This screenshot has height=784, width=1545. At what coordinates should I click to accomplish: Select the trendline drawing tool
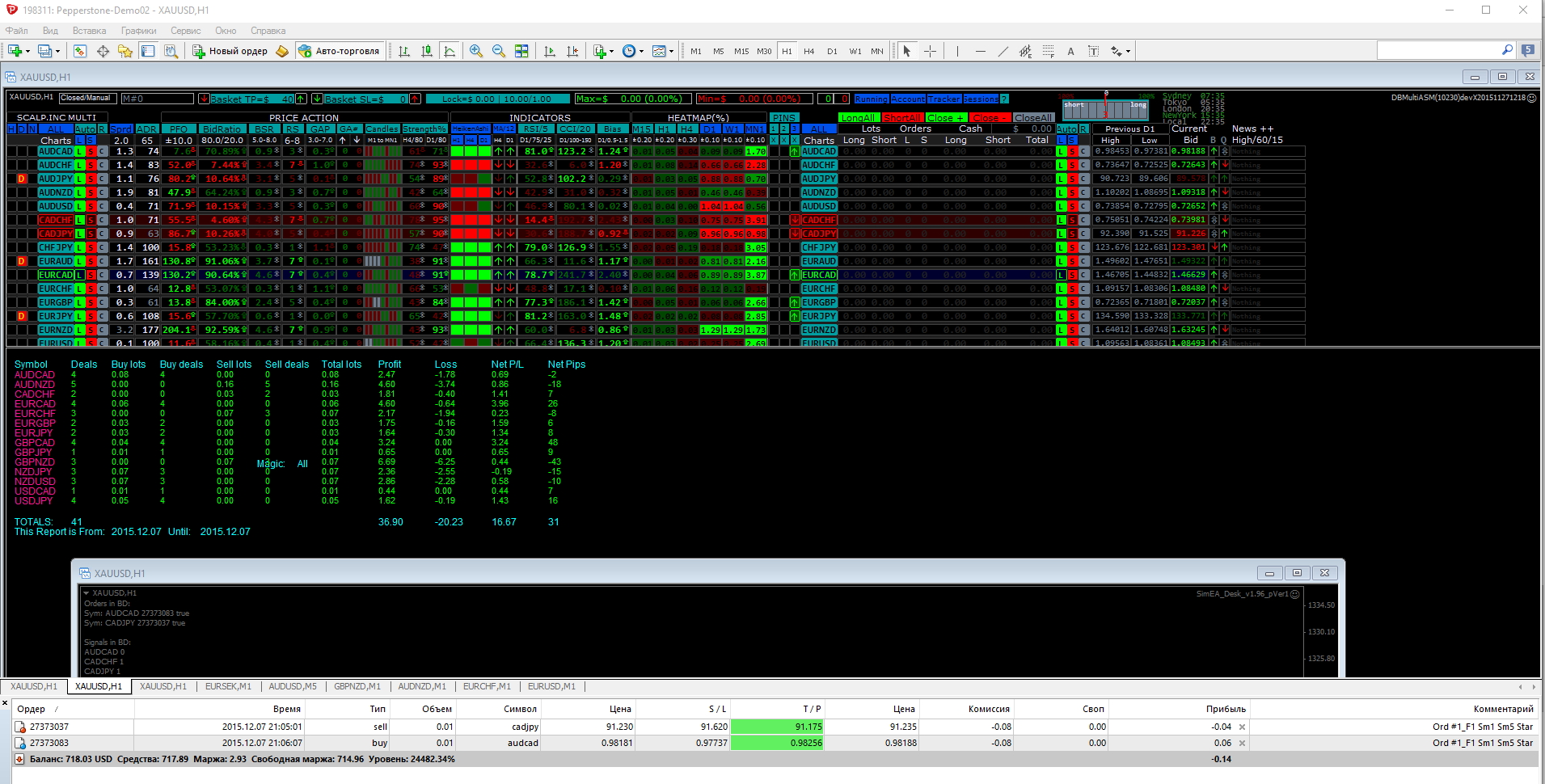coord(1003,51)
